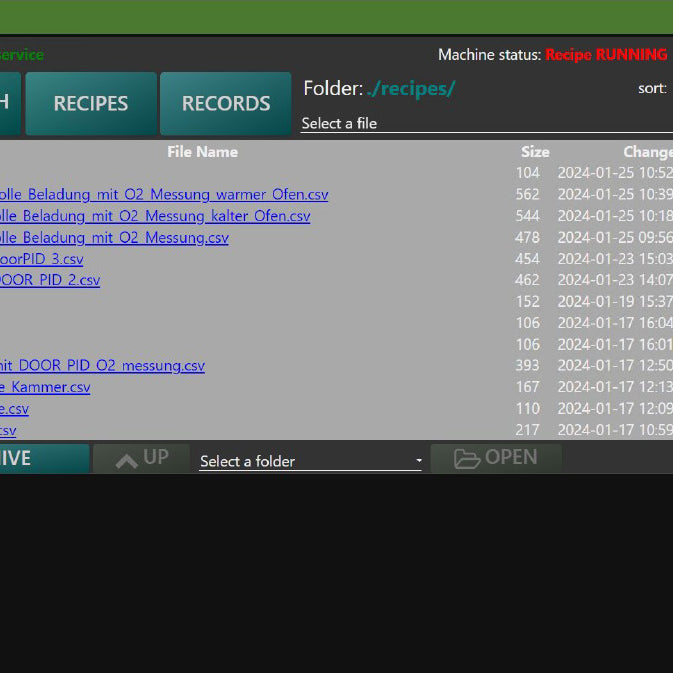Click the date '2024-01-19 15:37'
Image resolution: width=673 pixels, height=673 pixels.
tap(615, 301)
